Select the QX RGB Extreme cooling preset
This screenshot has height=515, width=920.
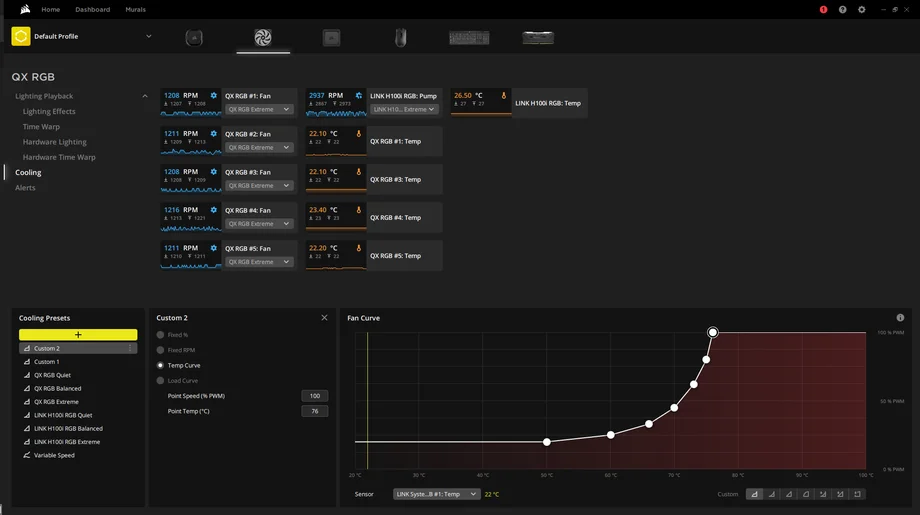[56, 402]
